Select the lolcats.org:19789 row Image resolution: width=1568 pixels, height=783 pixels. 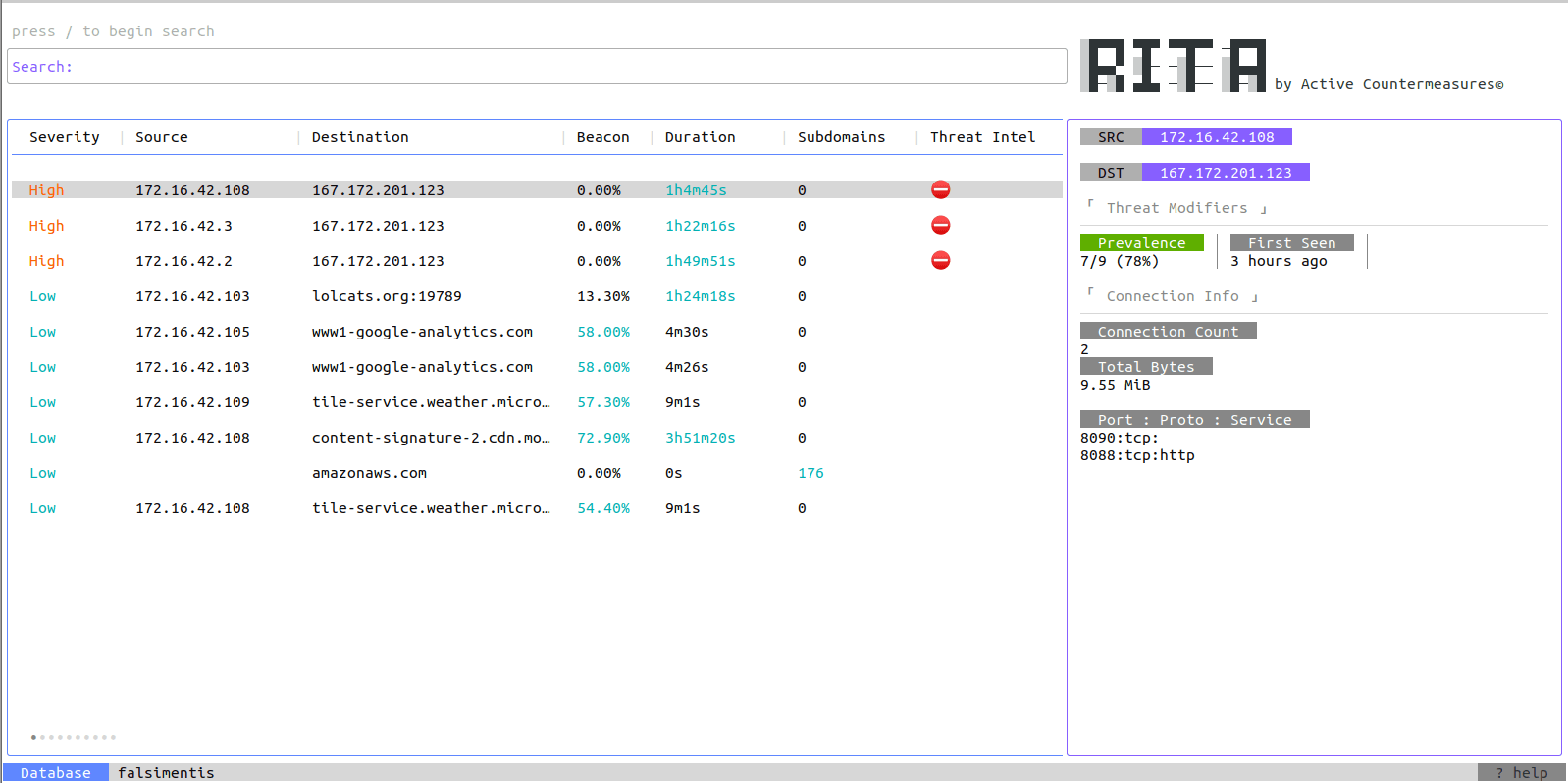click(x=537, y=296)
